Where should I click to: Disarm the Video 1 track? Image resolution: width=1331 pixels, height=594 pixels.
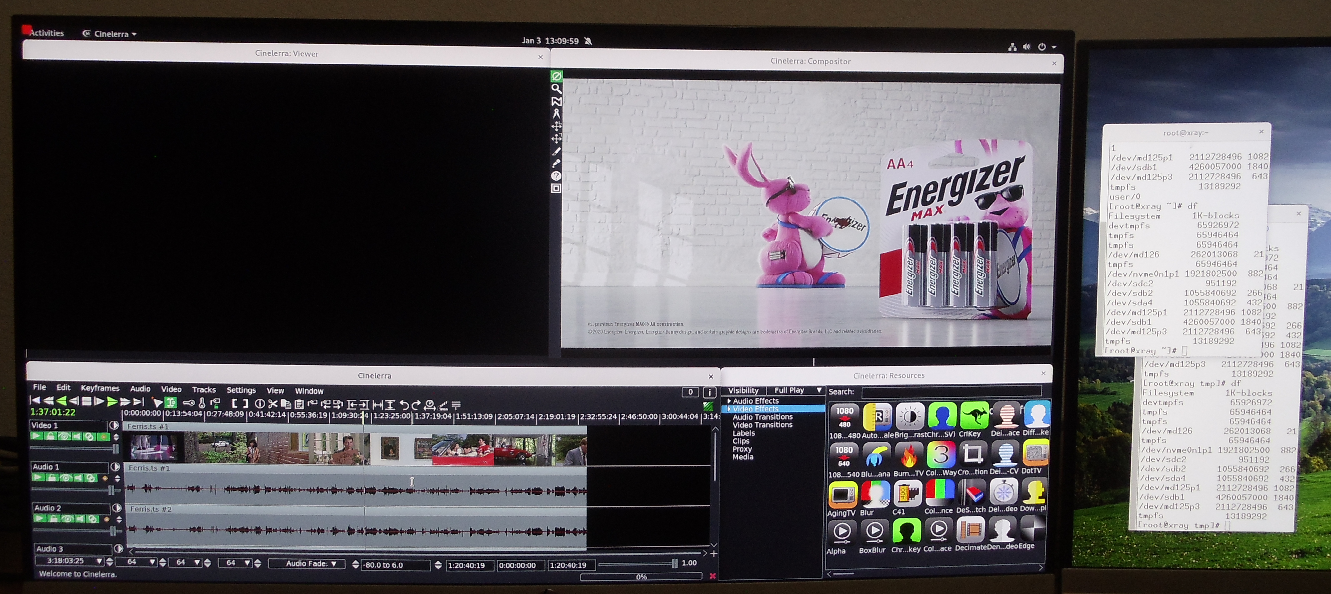[52, 437]
